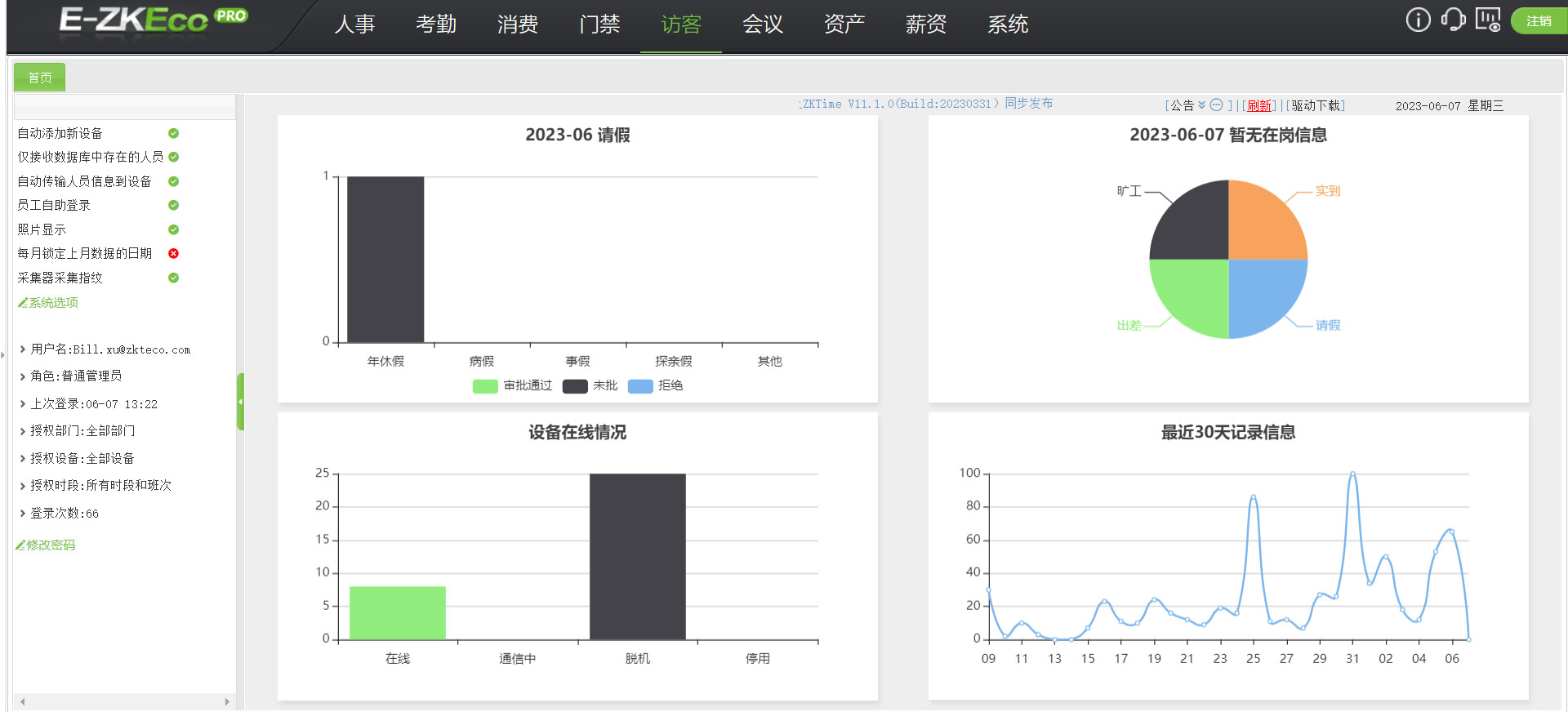Click the green 出差 pie slice

(1196, 294)
